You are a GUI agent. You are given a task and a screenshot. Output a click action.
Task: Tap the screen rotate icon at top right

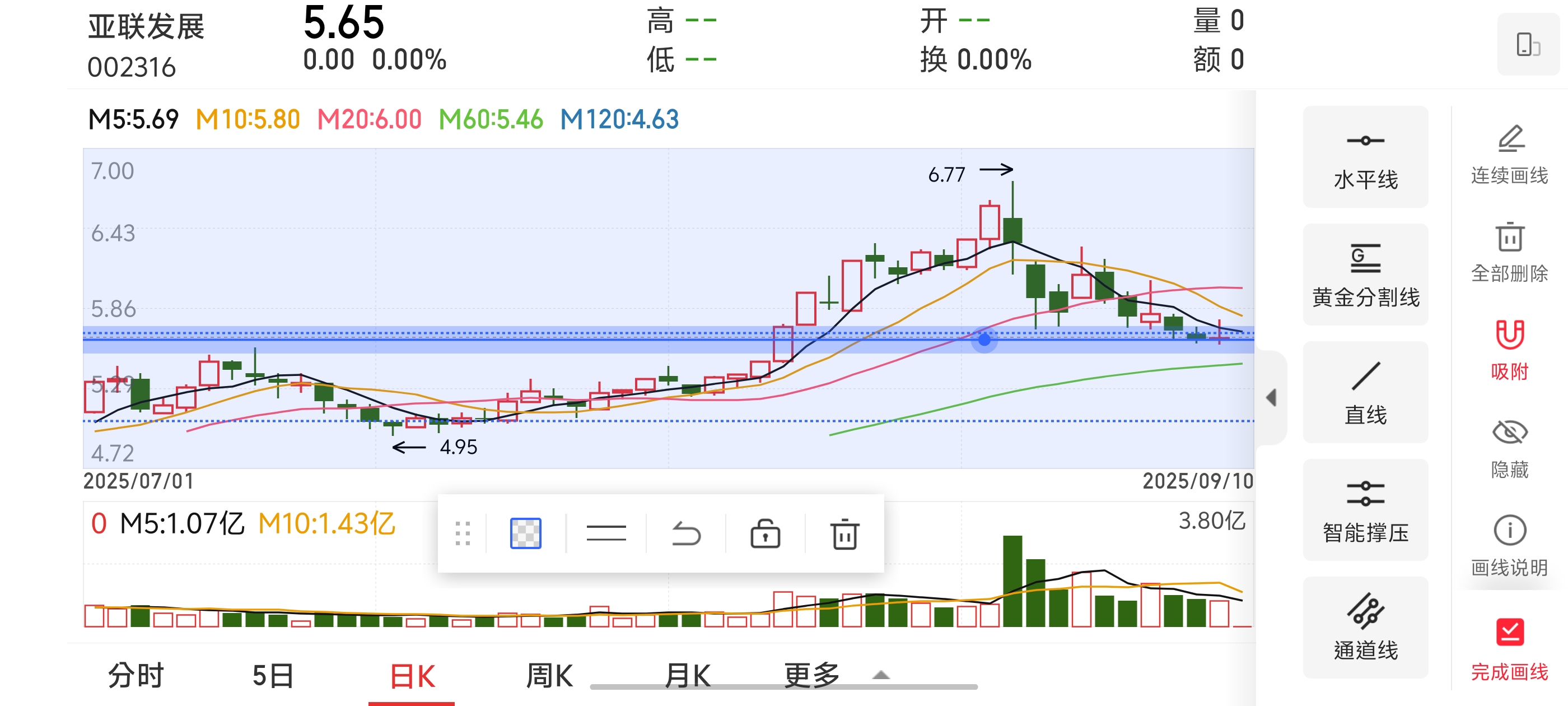[x=1528, y=44]
